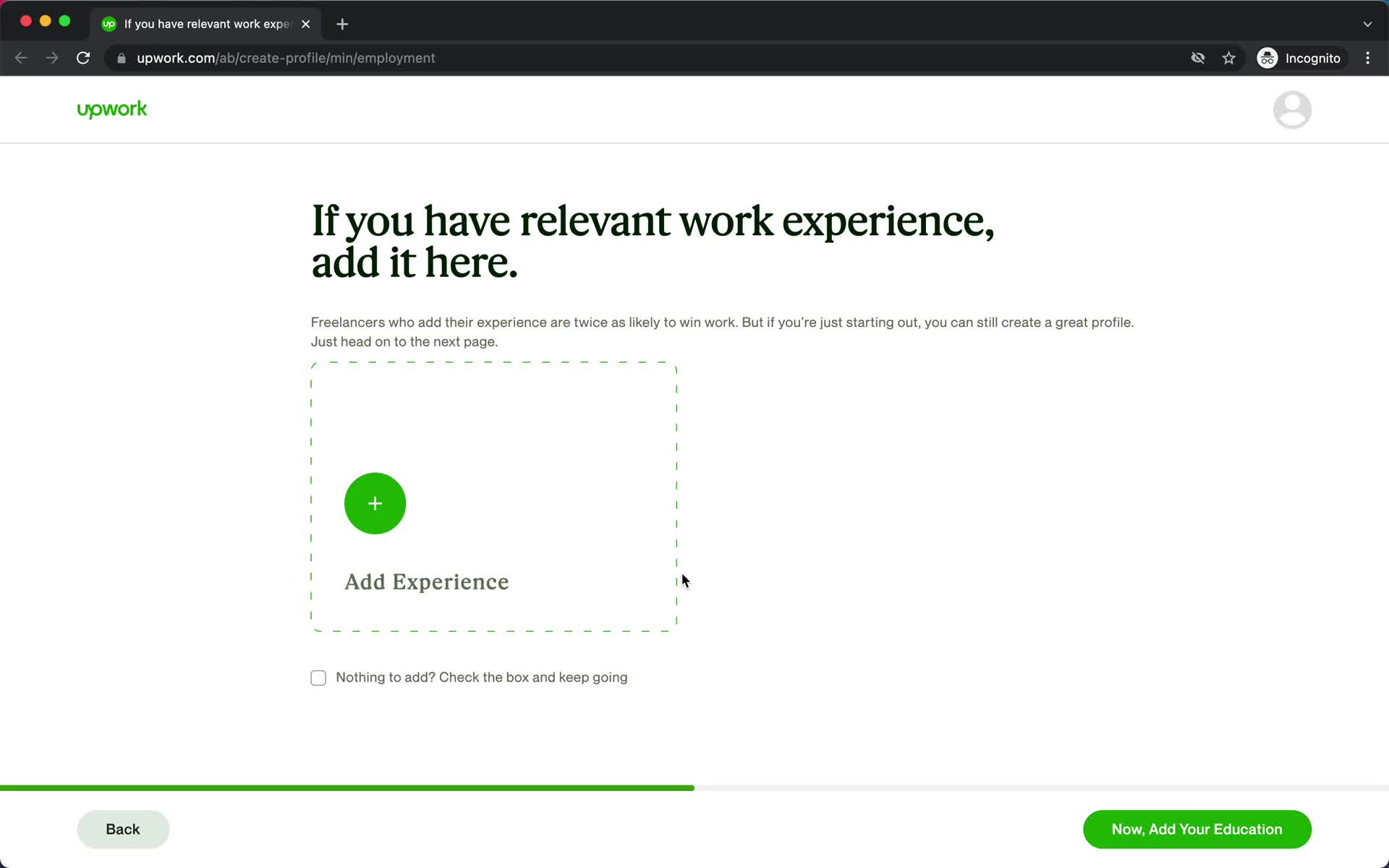
Task: Click the new tab plus icon
Action: [343, 24]
